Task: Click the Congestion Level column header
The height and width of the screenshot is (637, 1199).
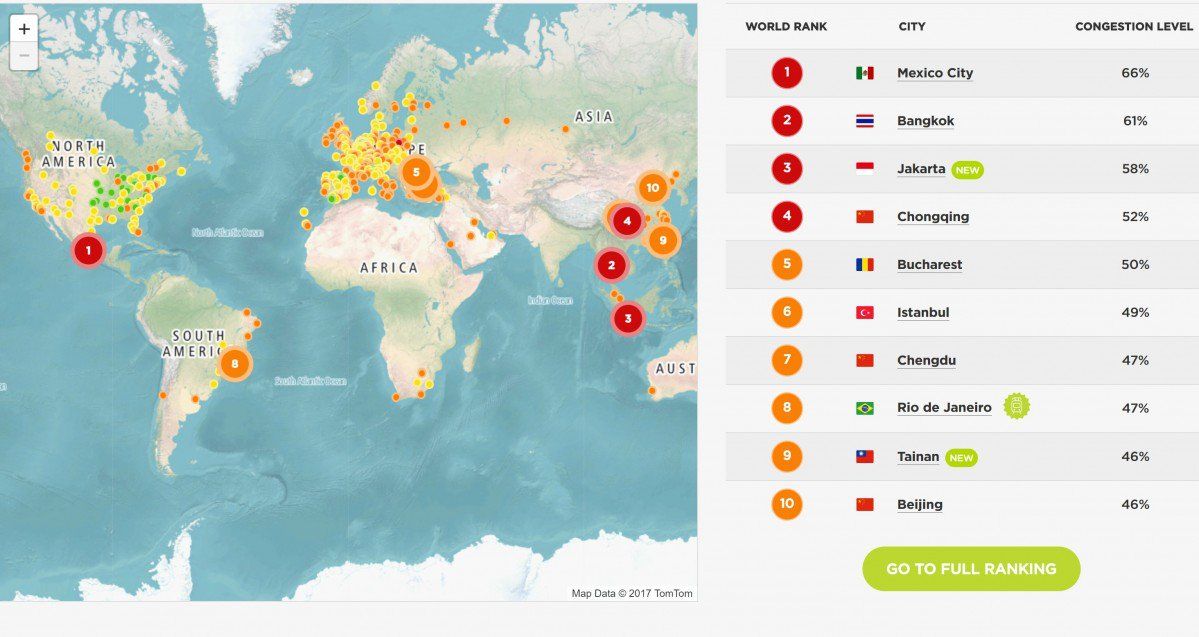Action: (x=1135, y=27)
